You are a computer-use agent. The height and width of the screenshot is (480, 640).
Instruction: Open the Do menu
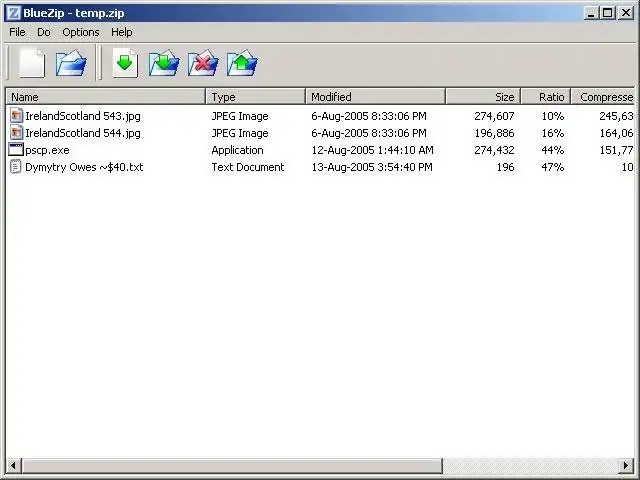click(x=44, y=32)
